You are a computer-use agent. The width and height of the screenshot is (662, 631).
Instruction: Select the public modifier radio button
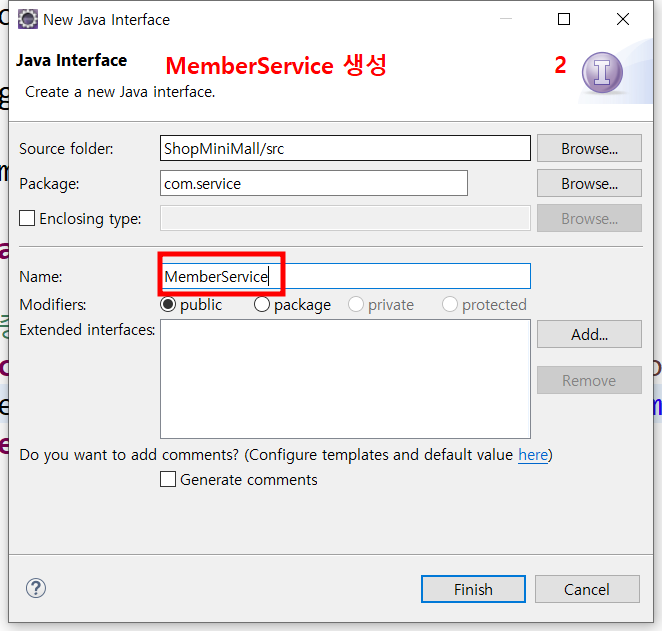[168, 304]
